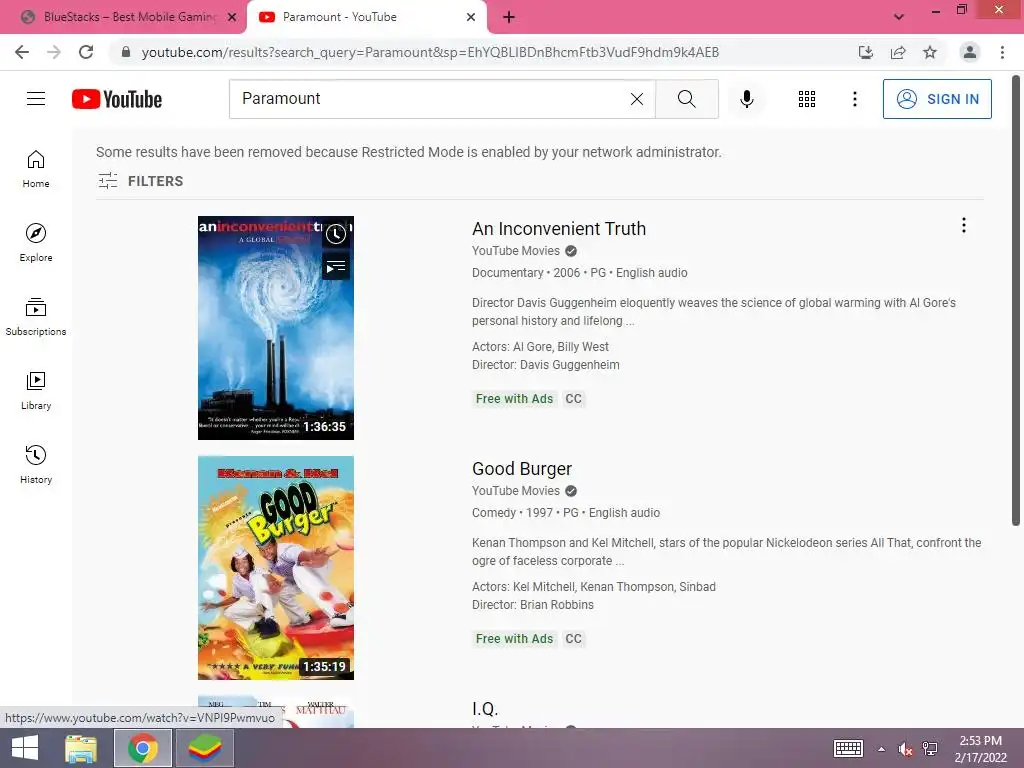Open the FILTERS options

click(x=140, y=181)
